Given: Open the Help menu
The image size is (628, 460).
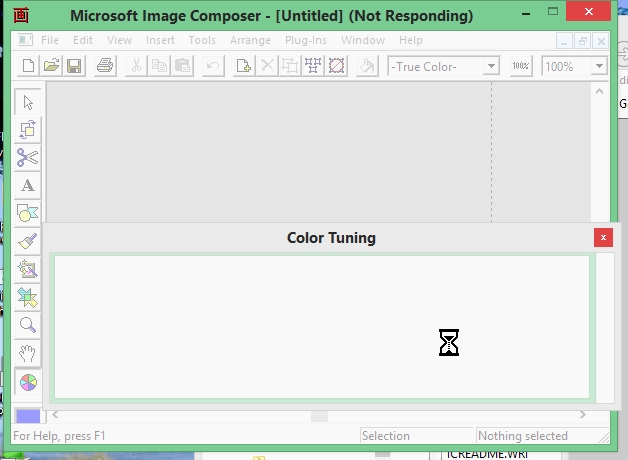Looking at the screenshot, I should click(411, 40).
